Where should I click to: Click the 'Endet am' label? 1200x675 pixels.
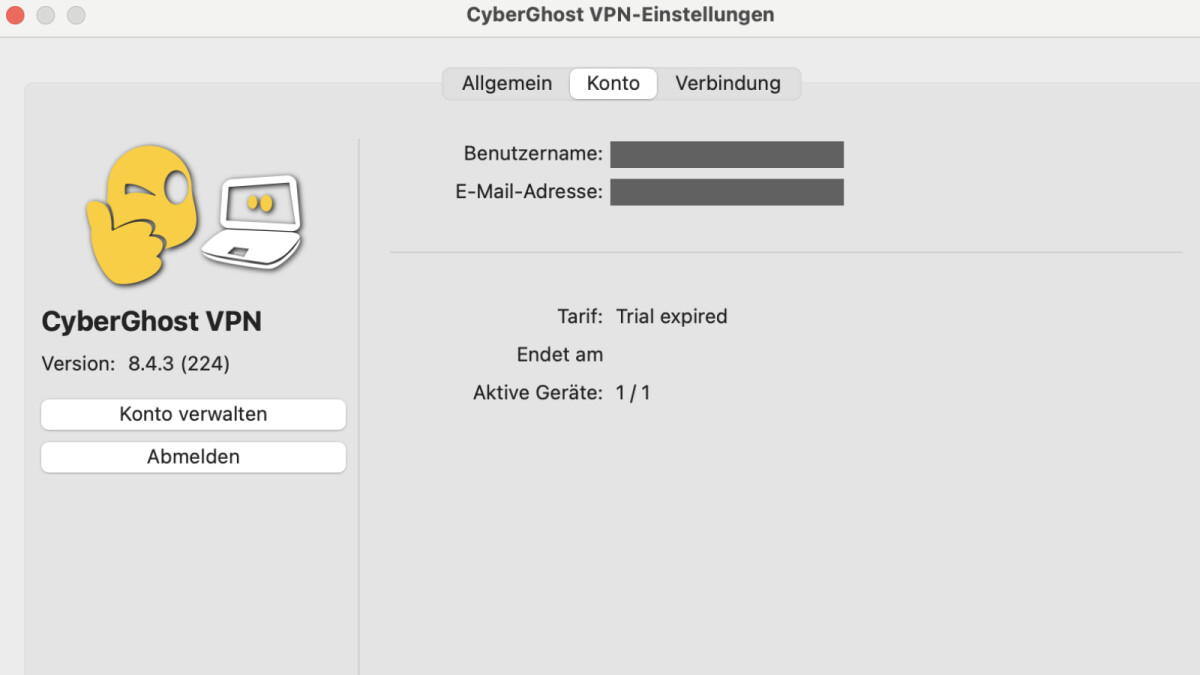pos(560,354)
